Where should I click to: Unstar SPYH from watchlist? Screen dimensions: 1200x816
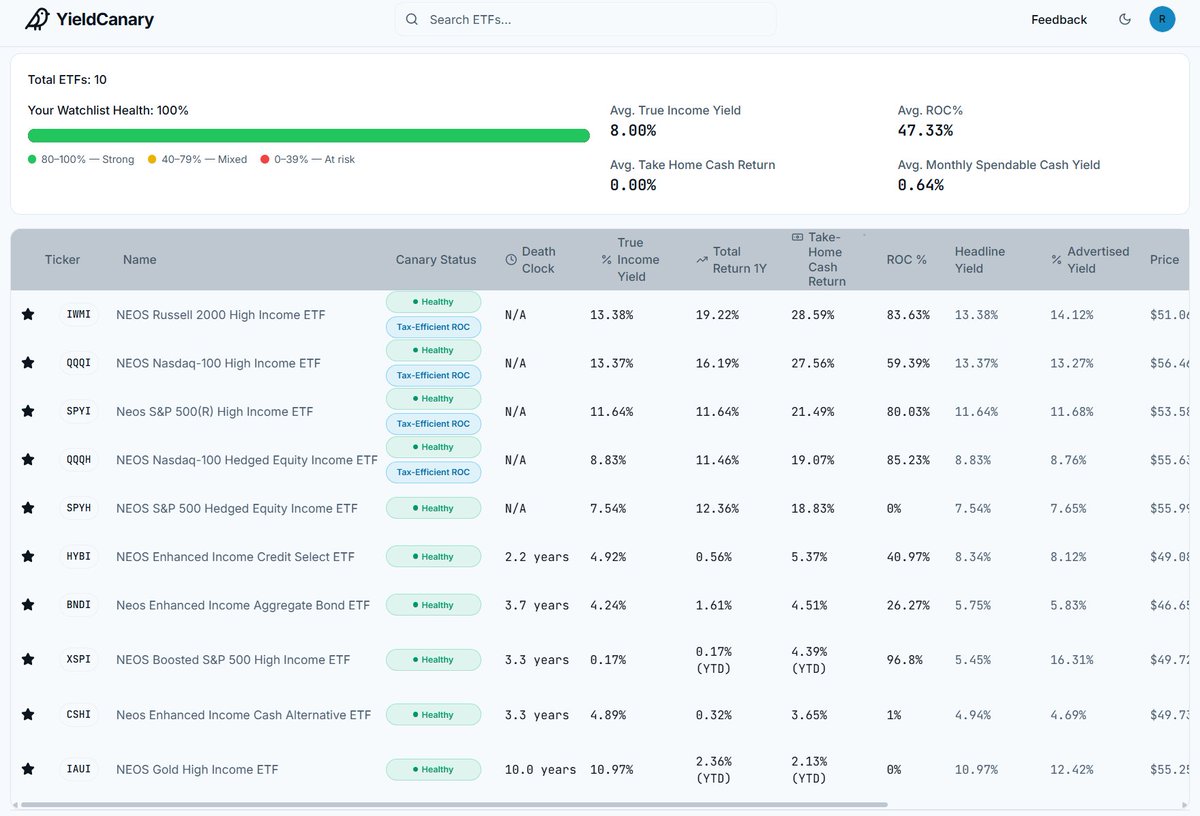click(28, 508)
